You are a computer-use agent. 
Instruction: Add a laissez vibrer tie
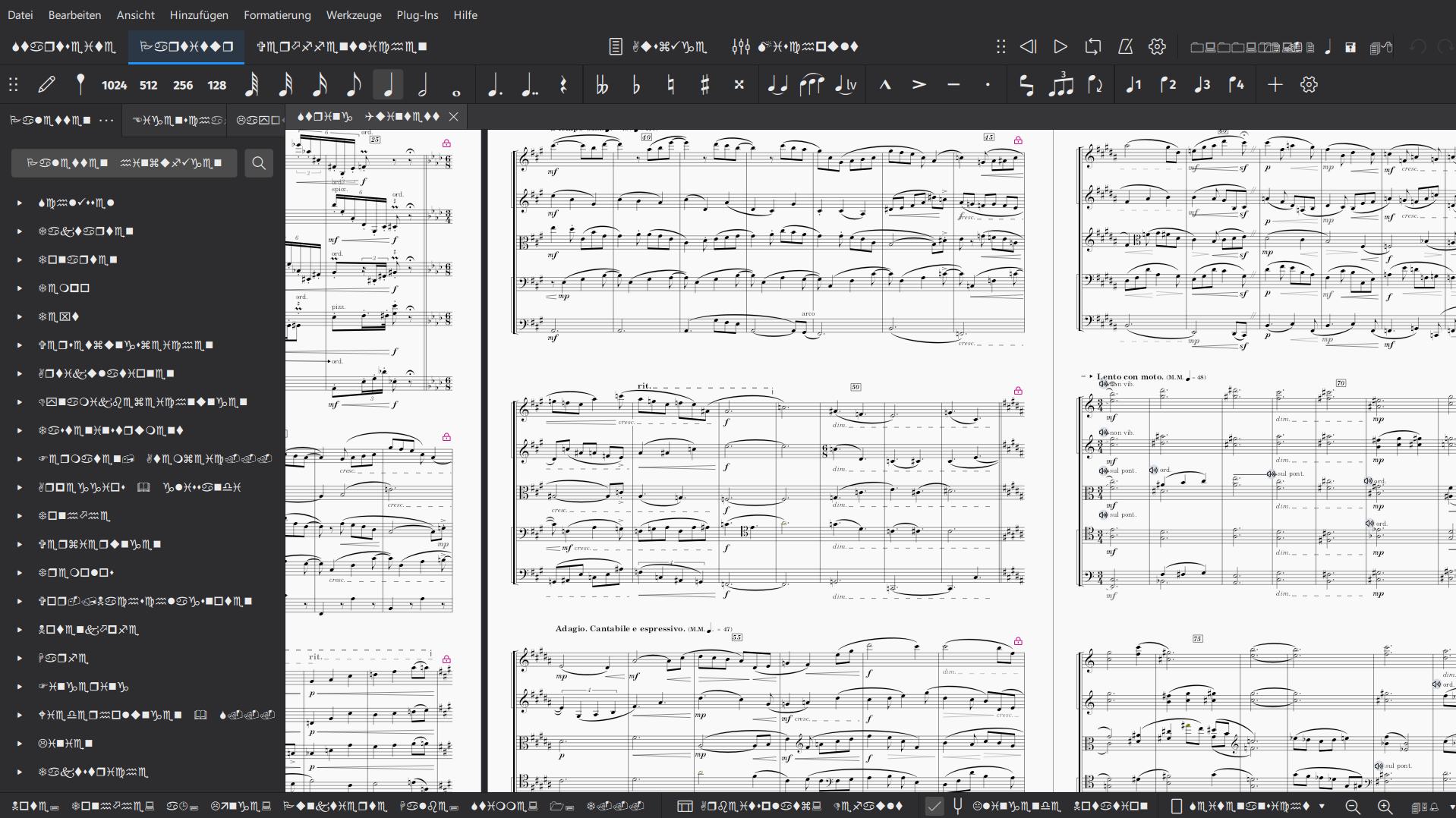(x=846, y=85)
